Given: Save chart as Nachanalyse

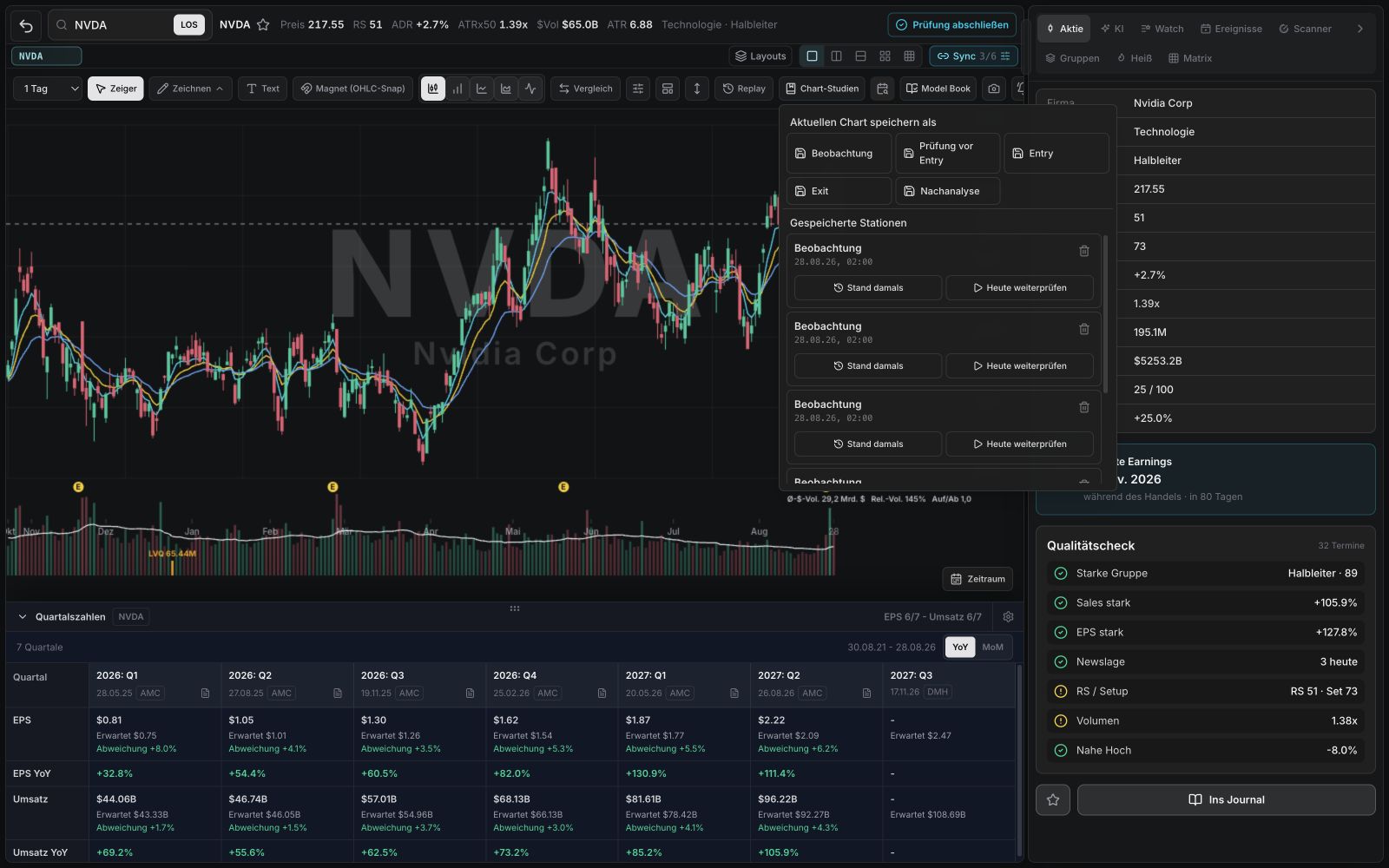Looking at the screenshot, I should (948, 191).
